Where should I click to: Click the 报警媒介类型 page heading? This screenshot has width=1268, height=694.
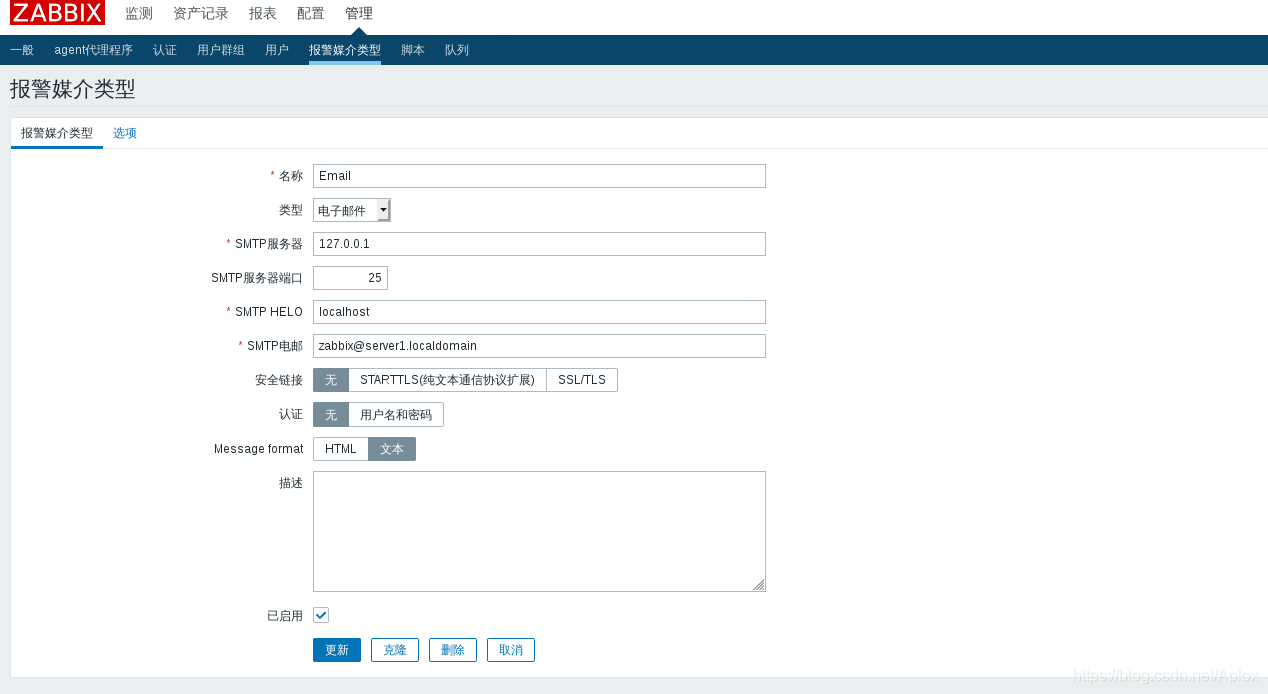tap(73, 89)
